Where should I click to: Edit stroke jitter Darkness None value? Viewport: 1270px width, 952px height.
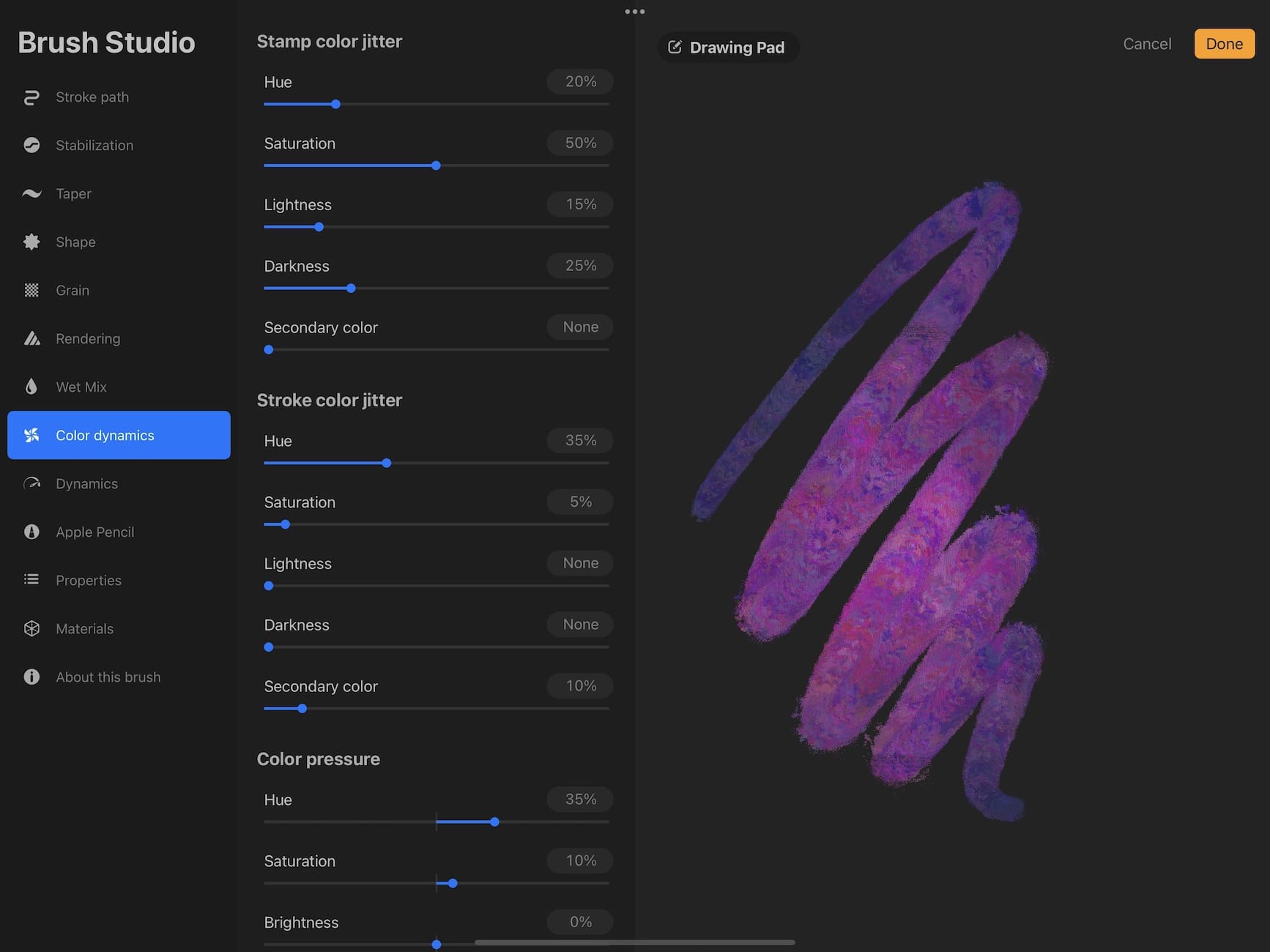click(x=580, y=625)
